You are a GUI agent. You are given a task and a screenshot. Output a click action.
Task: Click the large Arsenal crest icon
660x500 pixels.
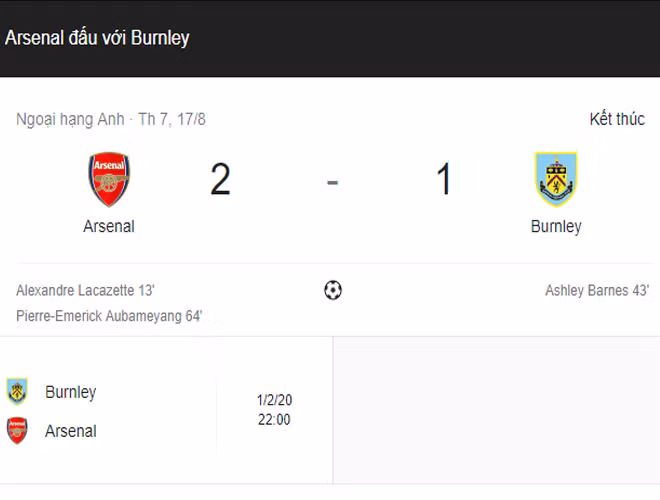(109, 180)
